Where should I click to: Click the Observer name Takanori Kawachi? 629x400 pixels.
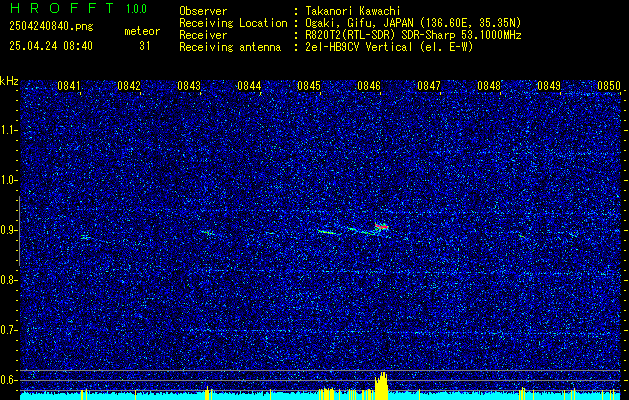353,11
